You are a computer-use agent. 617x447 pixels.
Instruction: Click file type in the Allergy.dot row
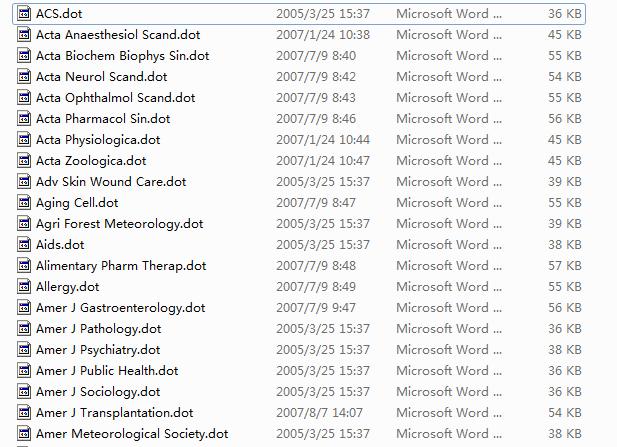[x=449, y=287]
